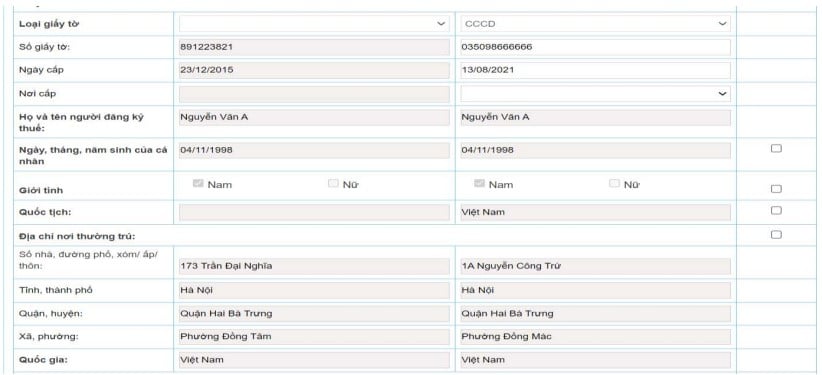This screenshot has width=822, height=375.
Task: Click the Giới tính label
Action: coord(41,190)
